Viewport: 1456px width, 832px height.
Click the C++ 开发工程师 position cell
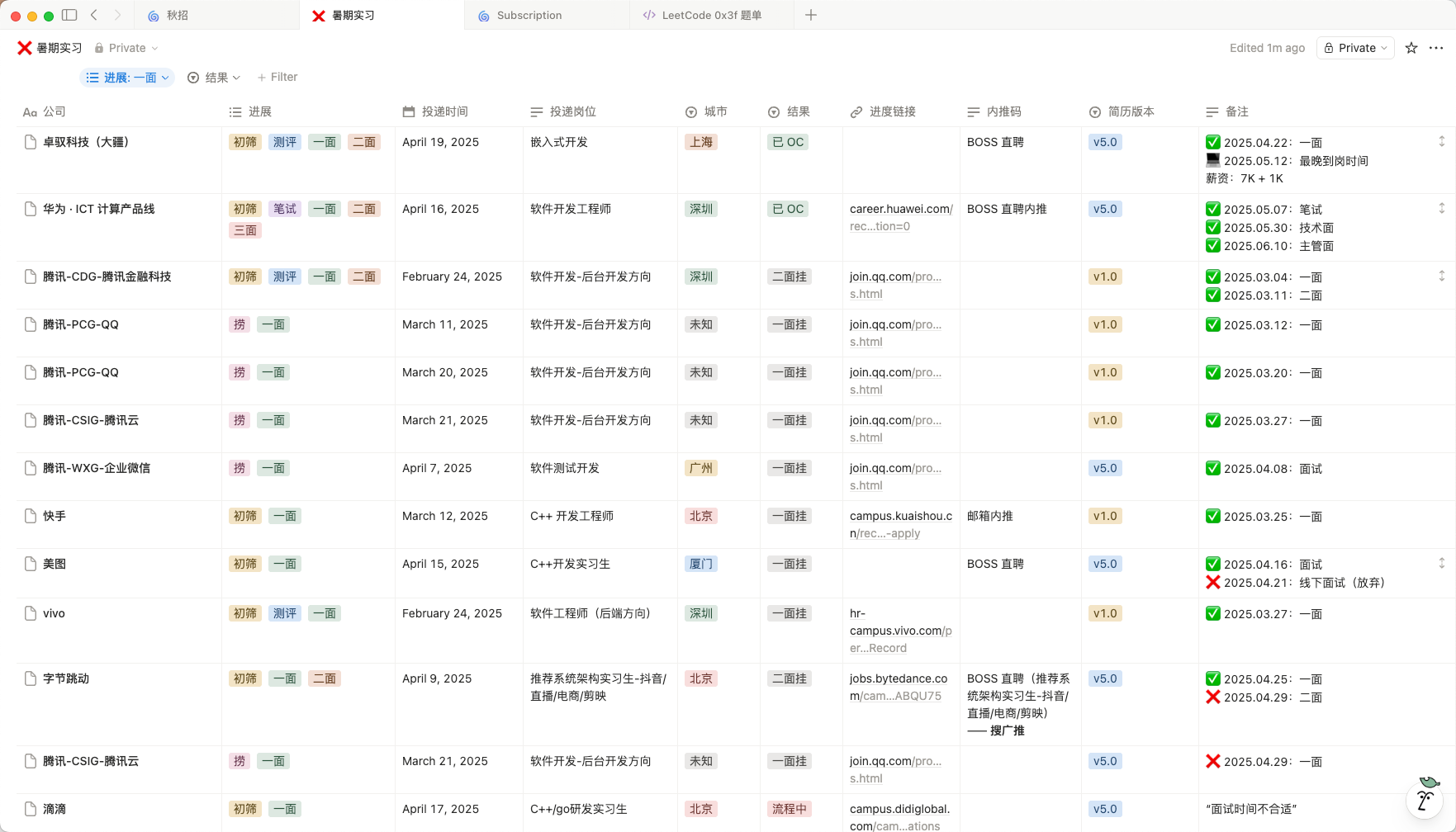click(571, 516)
